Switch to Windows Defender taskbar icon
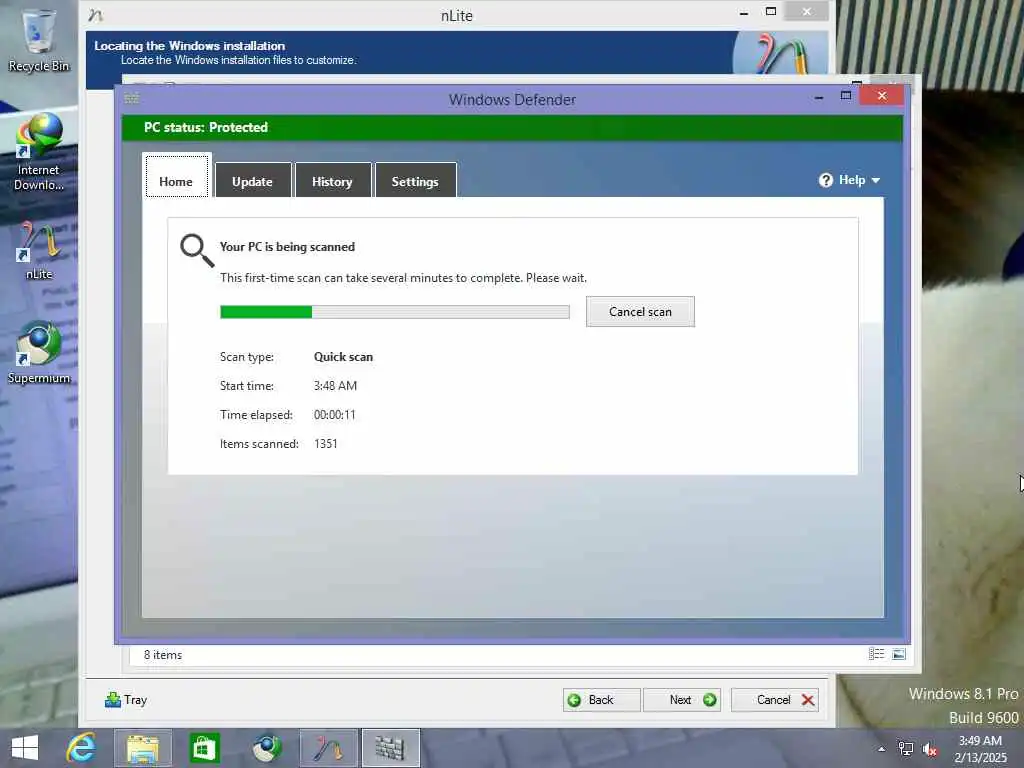This screenshot has width=1024, height=768. (391, 748)
